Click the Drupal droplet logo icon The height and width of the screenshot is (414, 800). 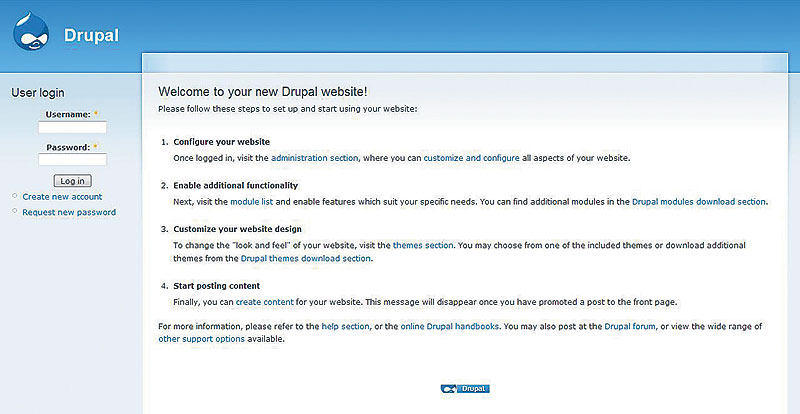(x=31, y=31)
